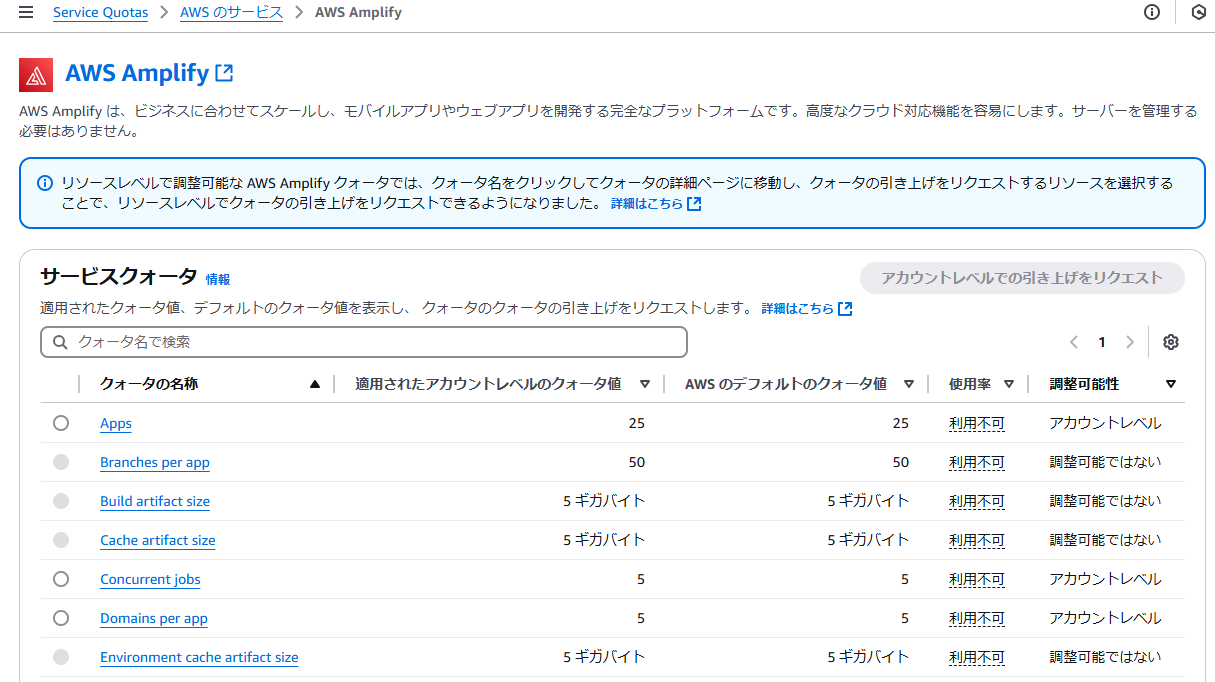
Task: Sort by AWS のデフォルトのクォータ値 column
Action: click(909, 384)
